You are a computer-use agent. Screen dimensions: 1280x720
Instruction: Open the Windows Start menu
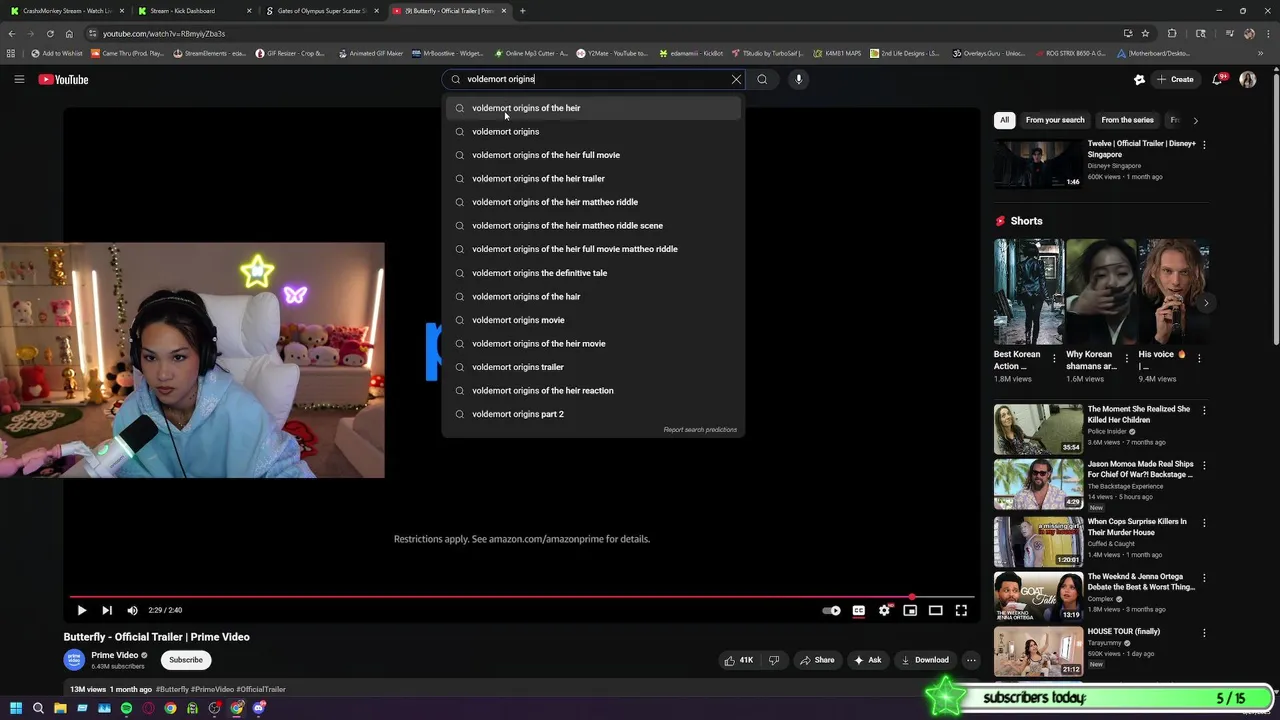(16, 708)
